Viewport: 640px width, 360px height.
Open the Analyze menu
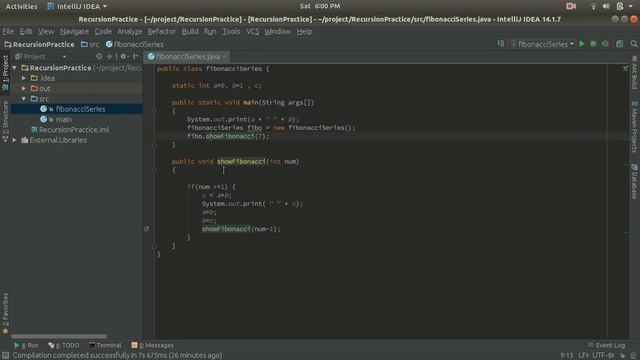[x=129, y=31]
